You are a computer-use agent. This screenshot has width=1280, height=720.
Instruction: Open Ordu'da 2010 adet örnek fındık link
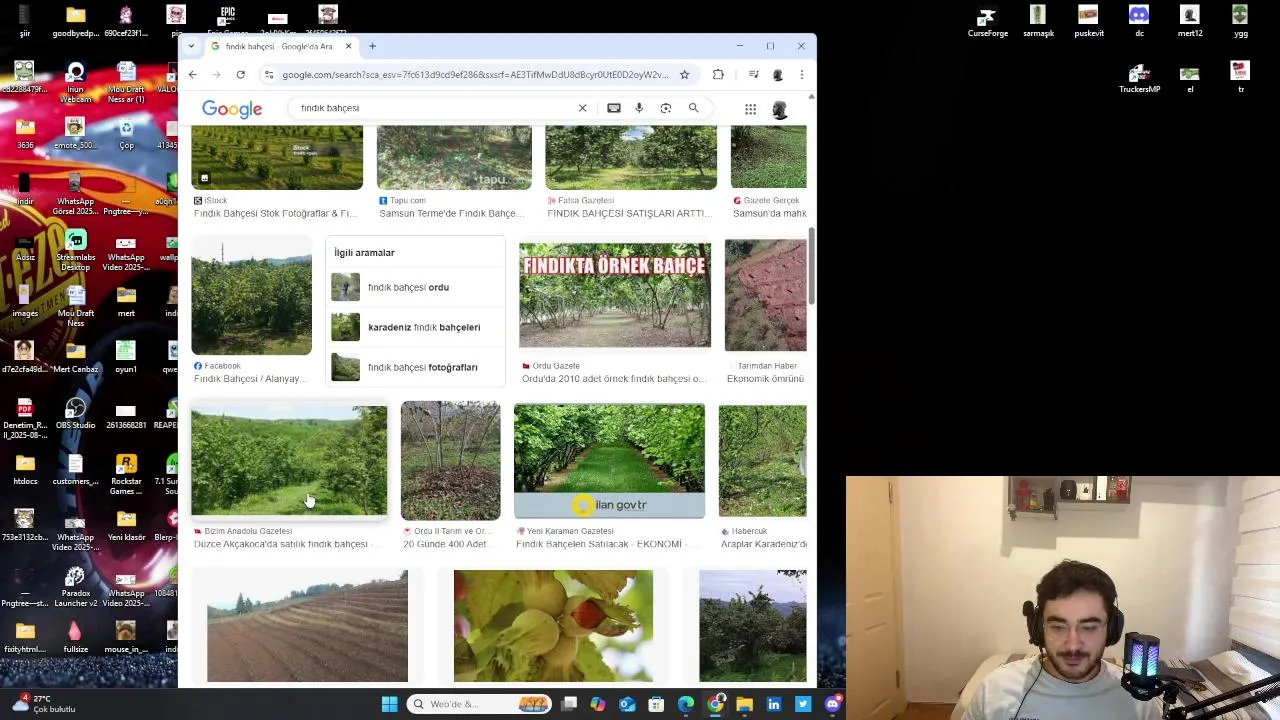click(614, 379)
